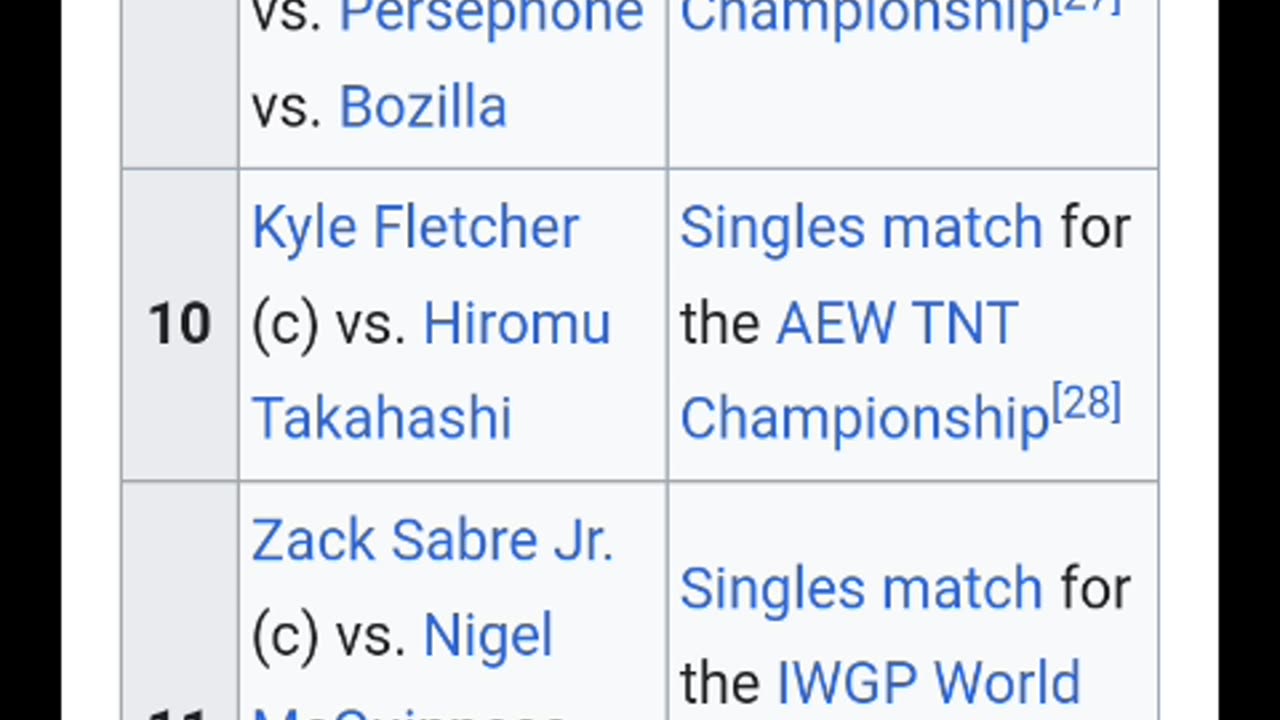Image resolution: width=1280 pixels, height=720 pixels.
Task: Click the Kyle Fletcher link
Action: coord(415,228)
